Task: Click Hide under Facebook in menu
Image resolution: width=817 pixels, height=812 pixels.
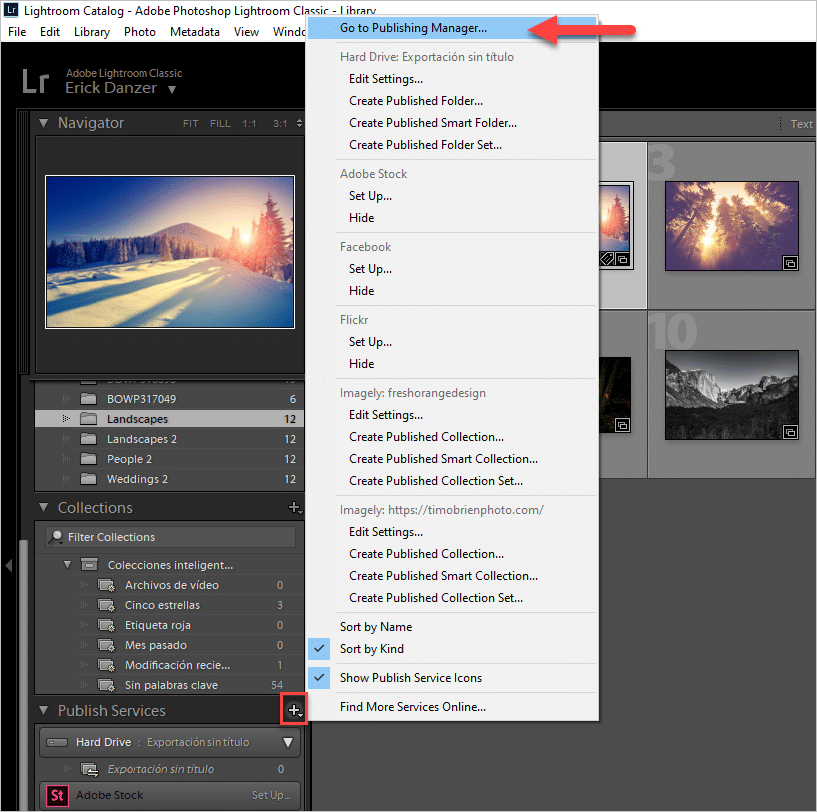Action: (361, 291)
